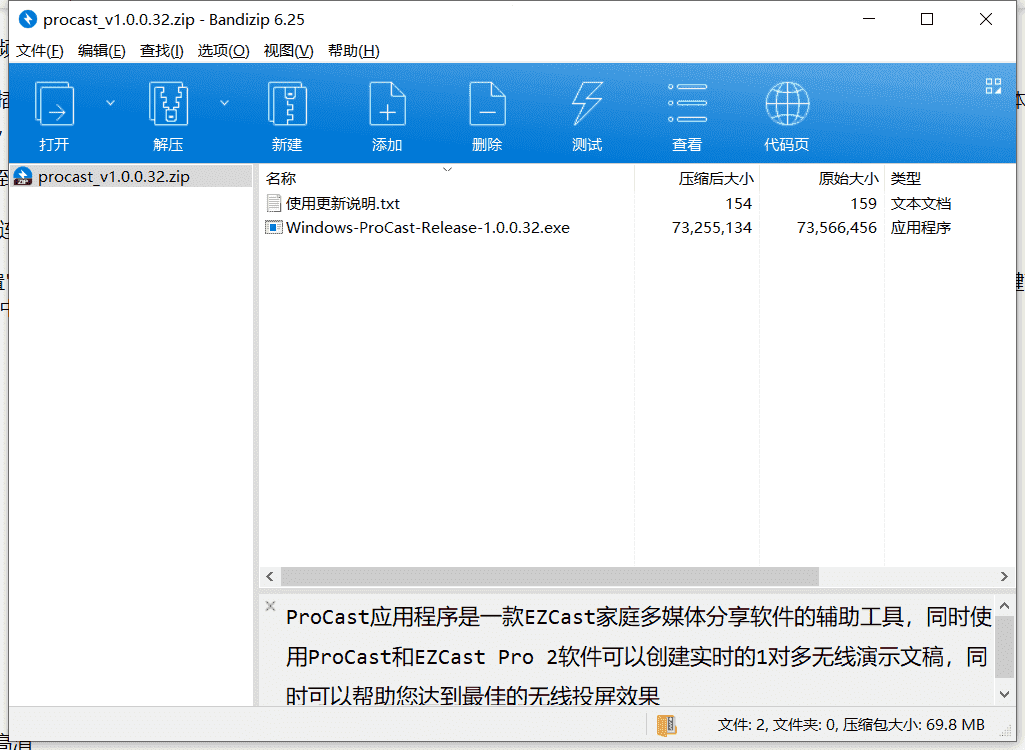Click the Open (打开) toolbar icon
The width and height of the screenshot is (1025, 750).
54,104
